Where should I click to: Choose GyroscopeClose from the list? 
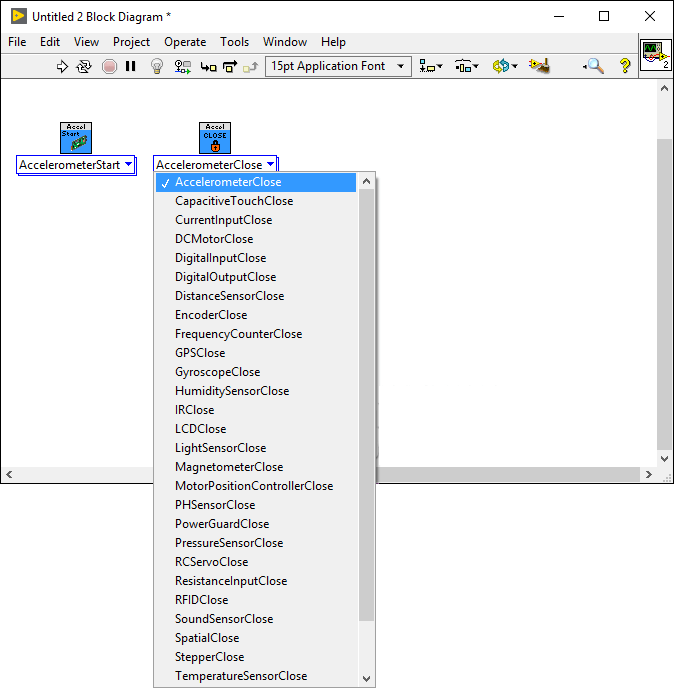256,372
